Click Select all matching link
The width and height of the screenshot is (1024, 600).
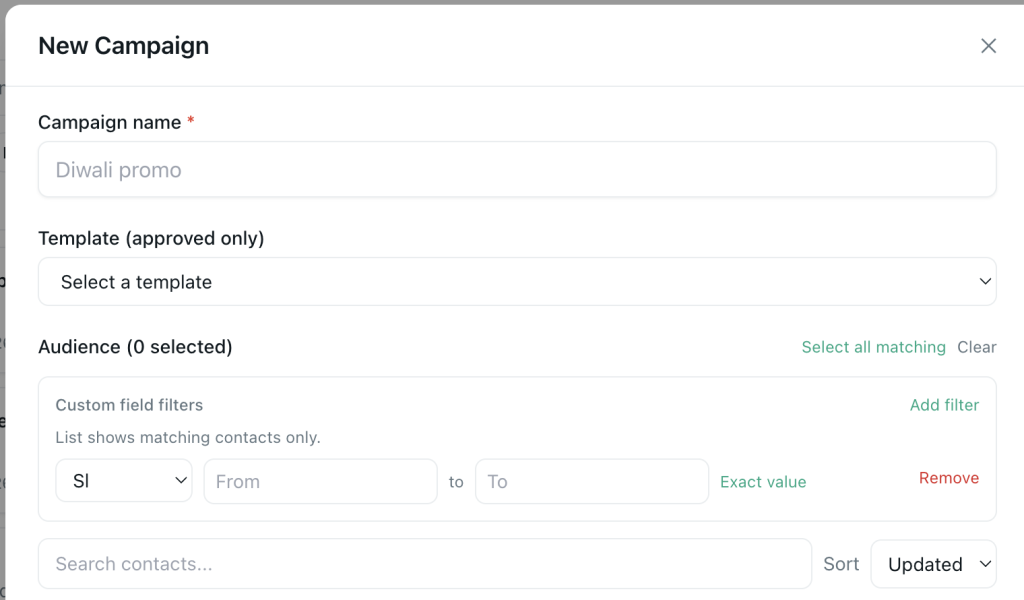[x=873, y=347]
